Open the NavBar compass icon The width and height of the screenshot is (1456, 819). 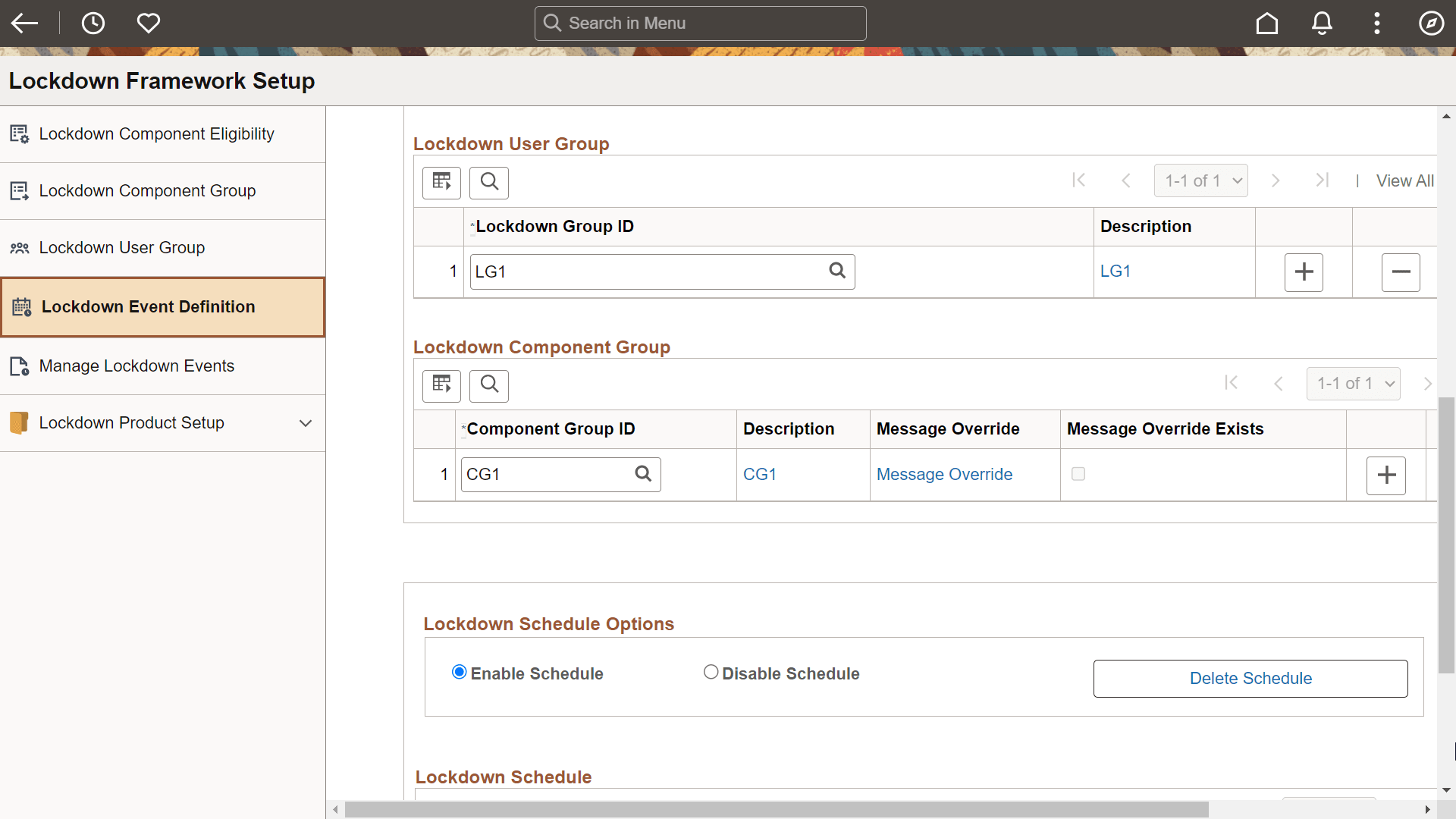(x=1431, y=24)
